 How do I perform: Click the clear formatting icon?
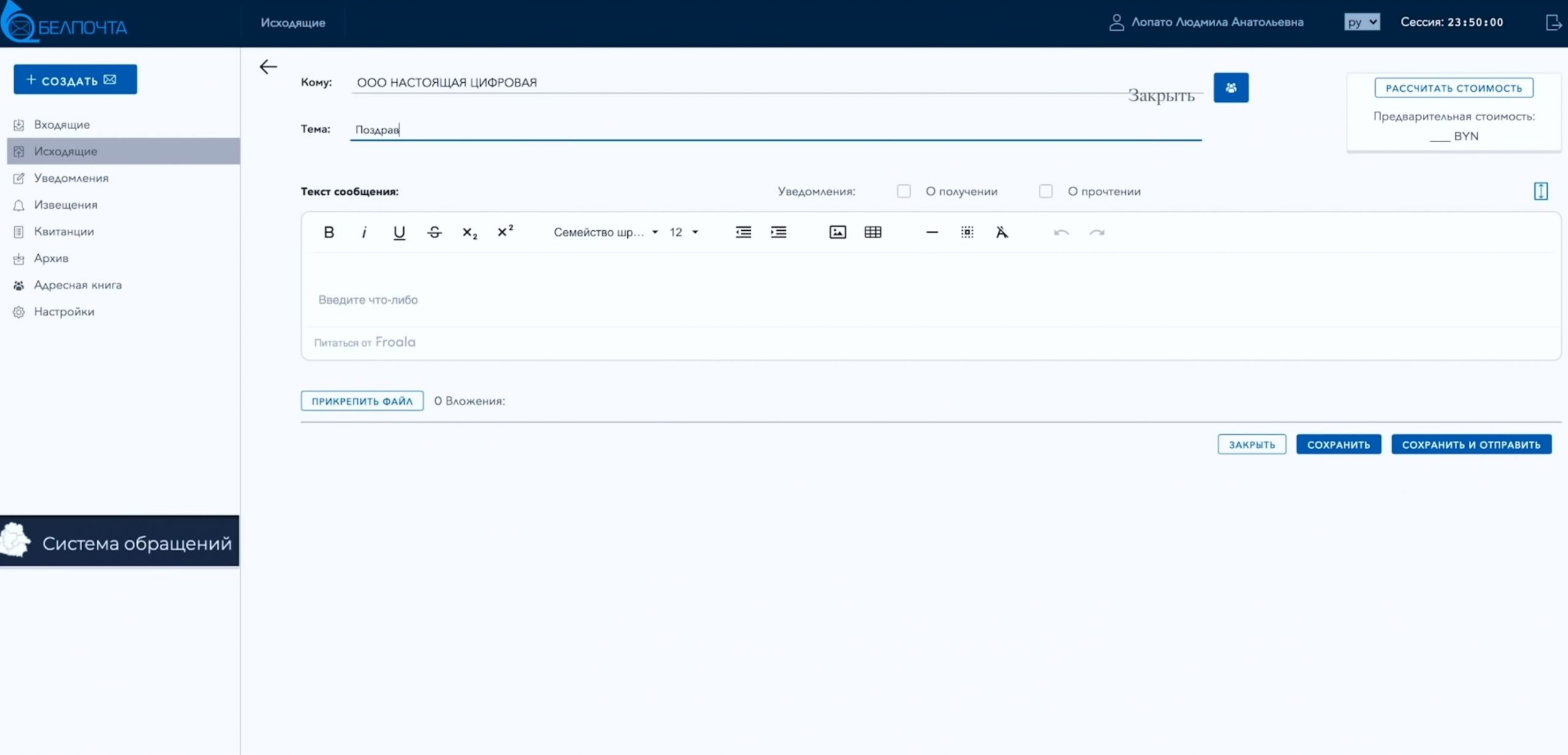1001,232
